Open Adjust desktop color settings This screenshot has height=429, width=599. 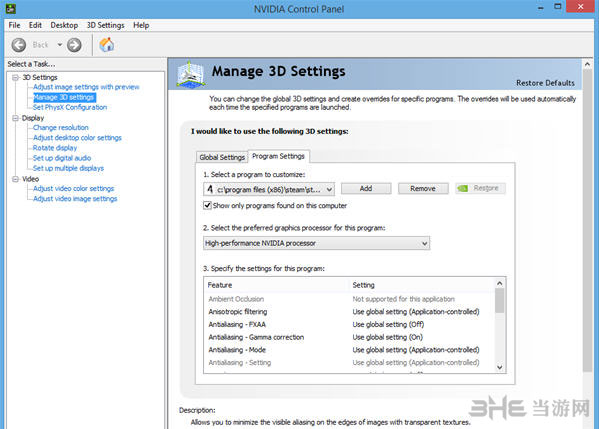point(77,138)
